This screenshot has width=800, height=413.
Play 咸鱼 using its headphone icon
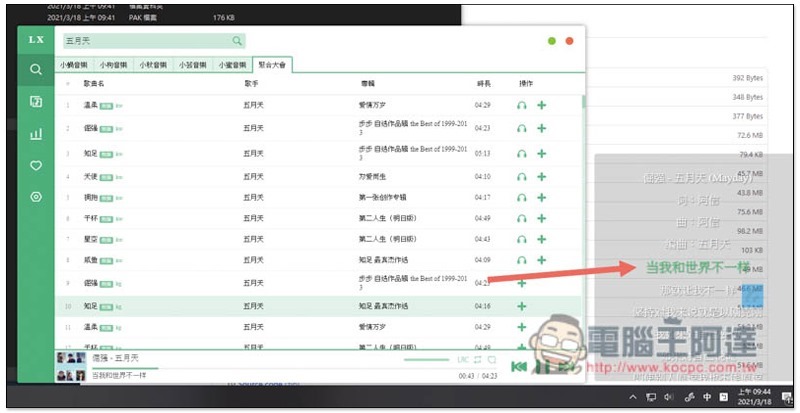[x=521, y=260]
